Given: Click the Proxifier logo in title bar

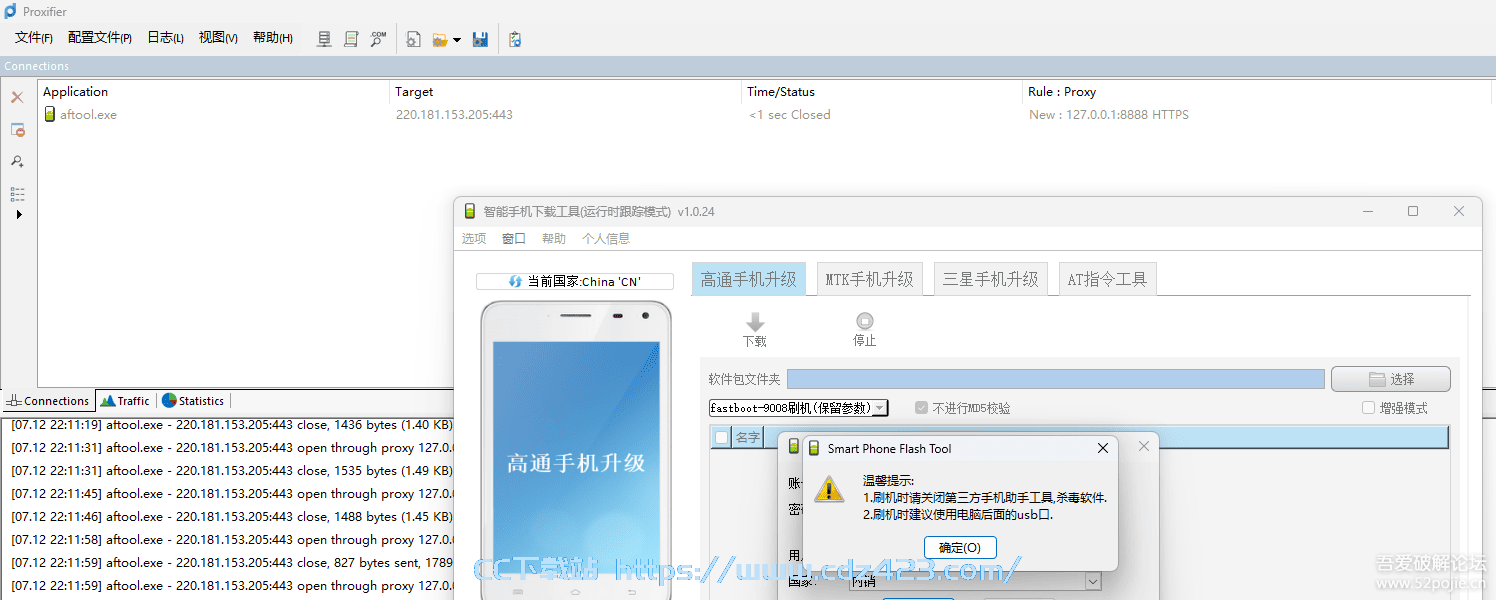Looking at the screenshot, I should (x=10, y=11).
